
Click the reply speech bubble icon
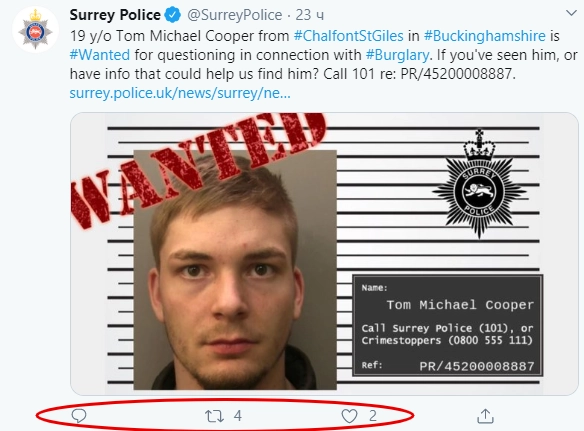[79, 416]
